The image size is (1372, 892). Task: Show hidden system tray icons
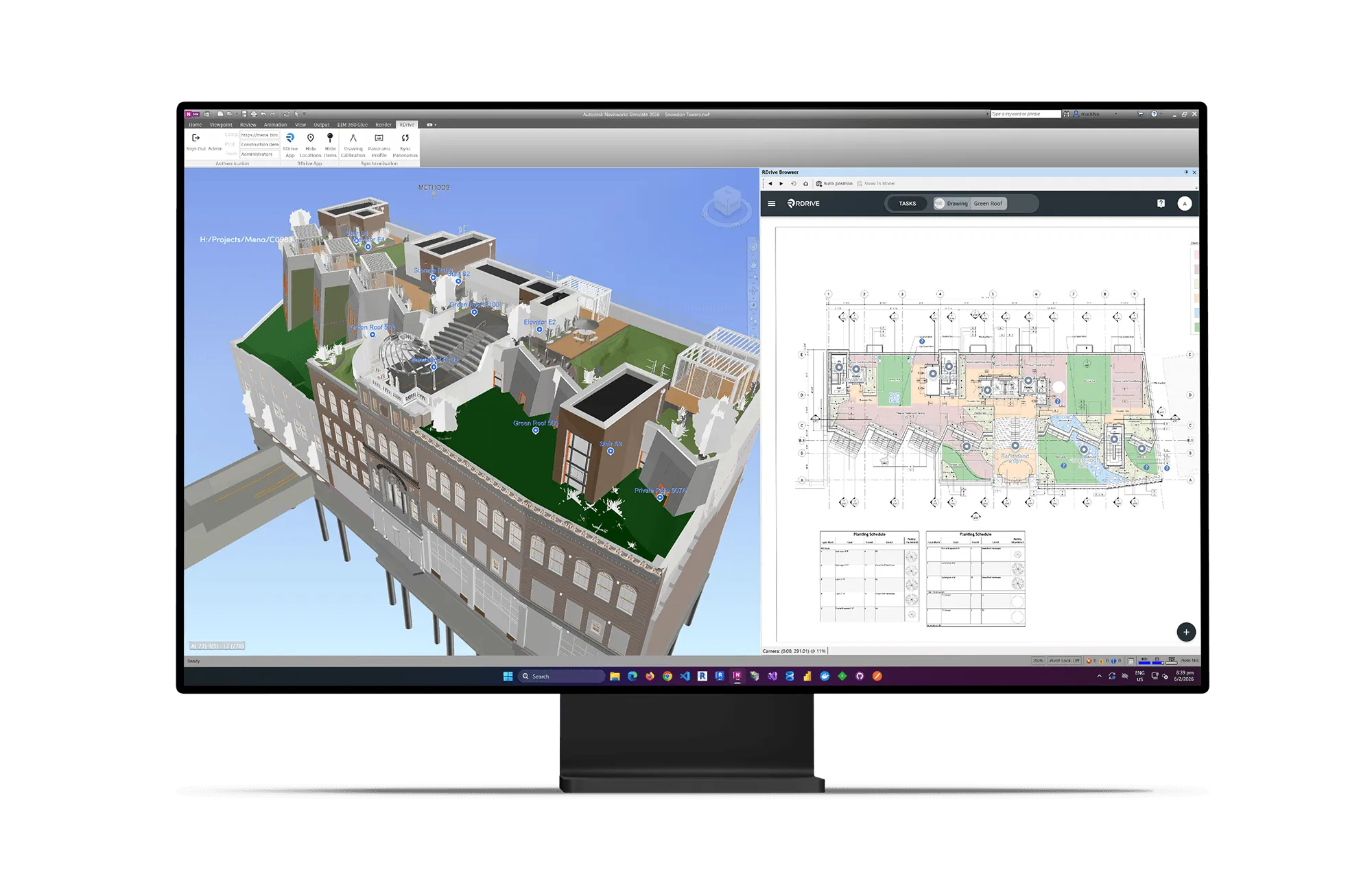(x=1099, y=676)
